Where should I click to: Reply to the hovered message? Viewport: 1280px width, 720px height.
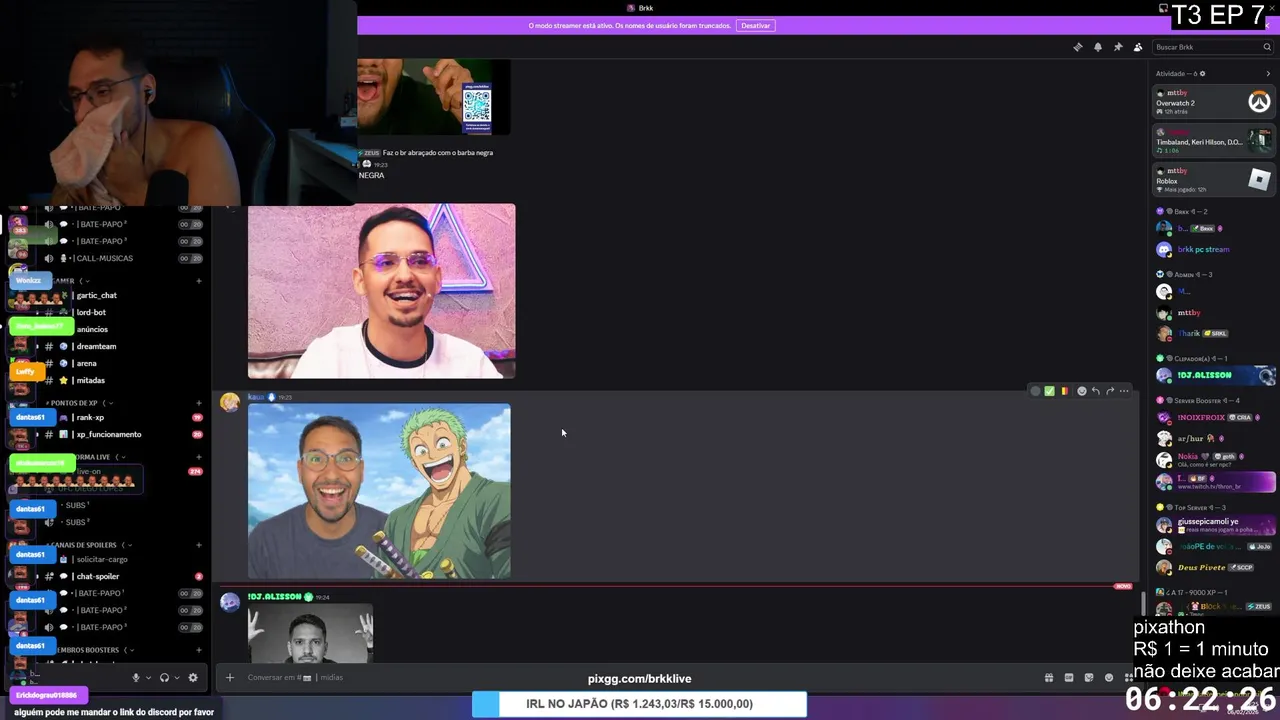1096,391
